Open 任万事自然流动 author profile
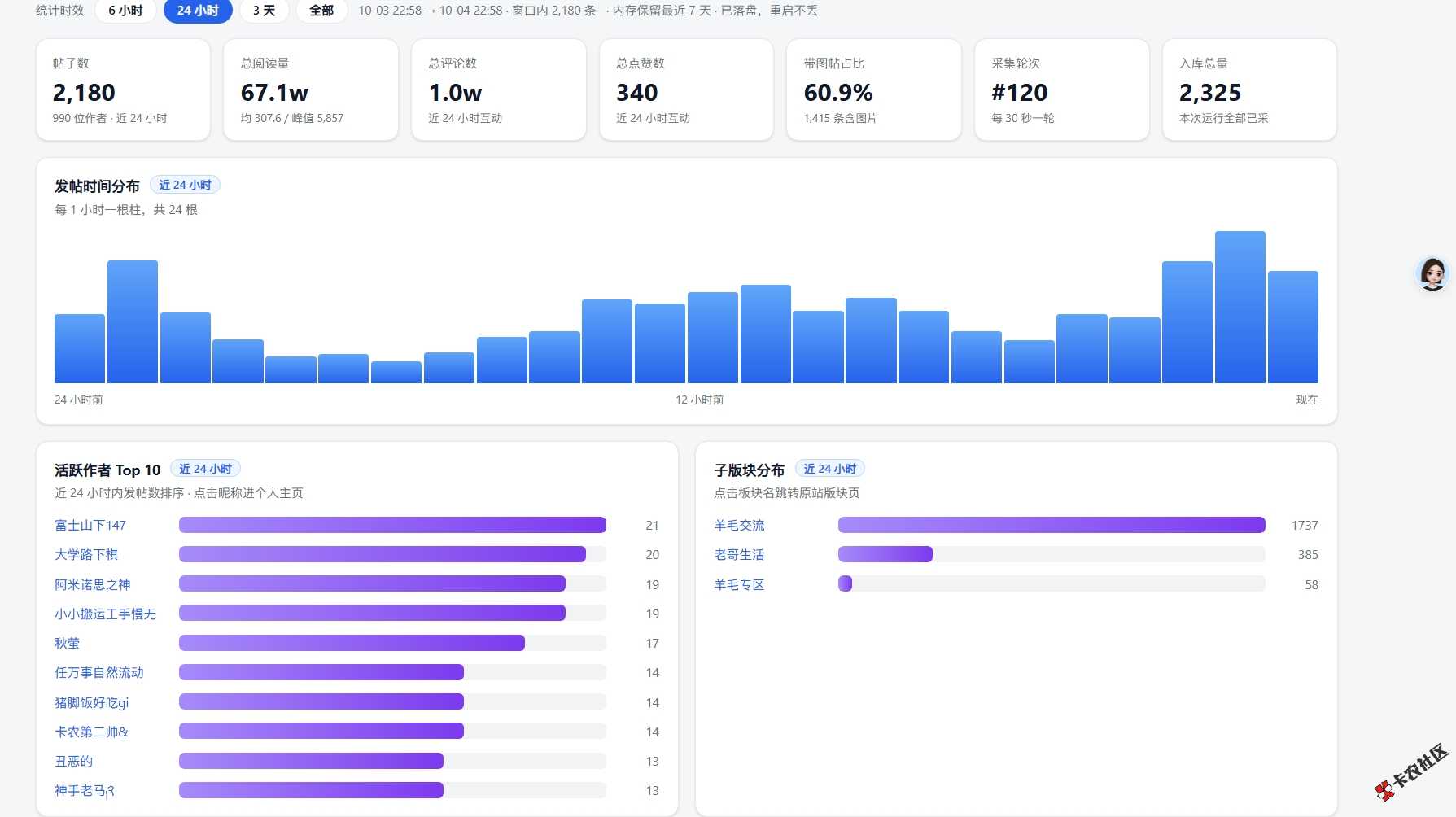Screen dimensions: 1456x817 (99, 673)
